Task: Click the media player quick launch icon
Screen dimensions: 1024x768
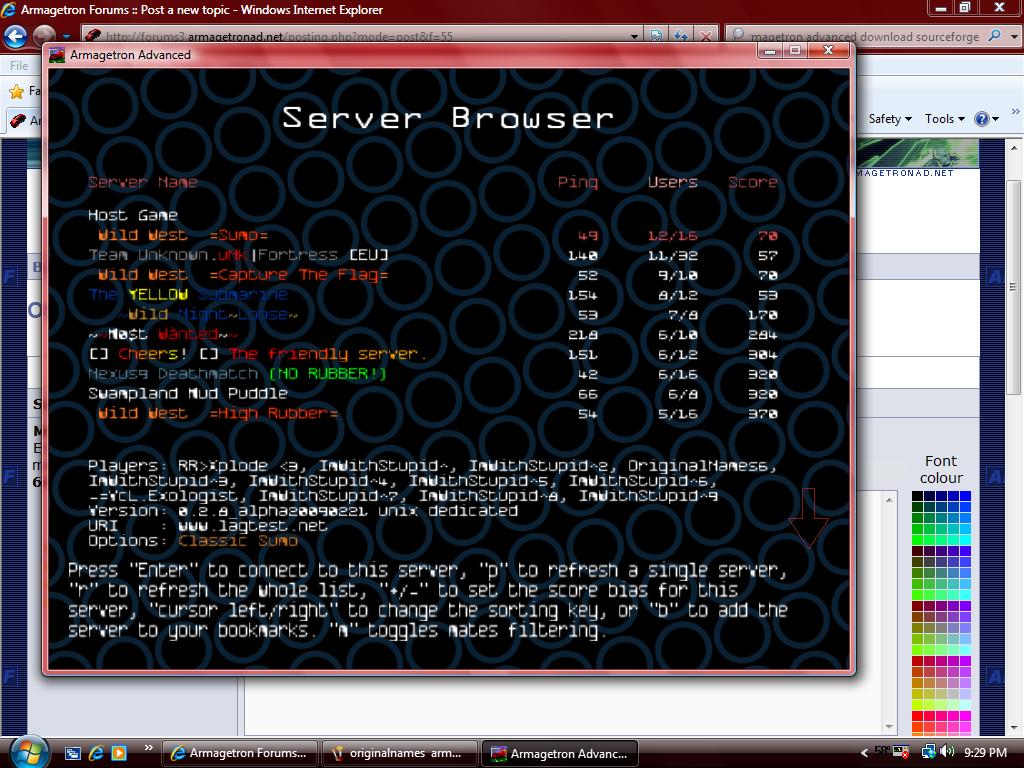Action: tap(119, 752)
